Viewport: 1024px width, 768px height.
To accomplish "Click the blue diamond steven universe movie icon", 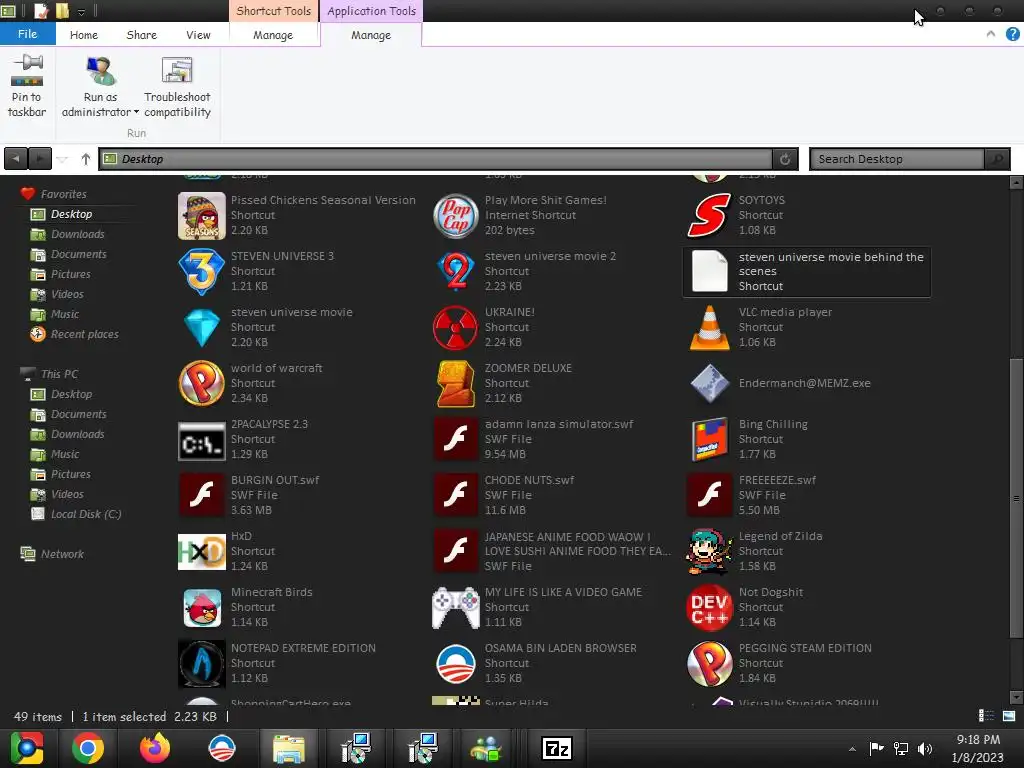I will (202, 327).
